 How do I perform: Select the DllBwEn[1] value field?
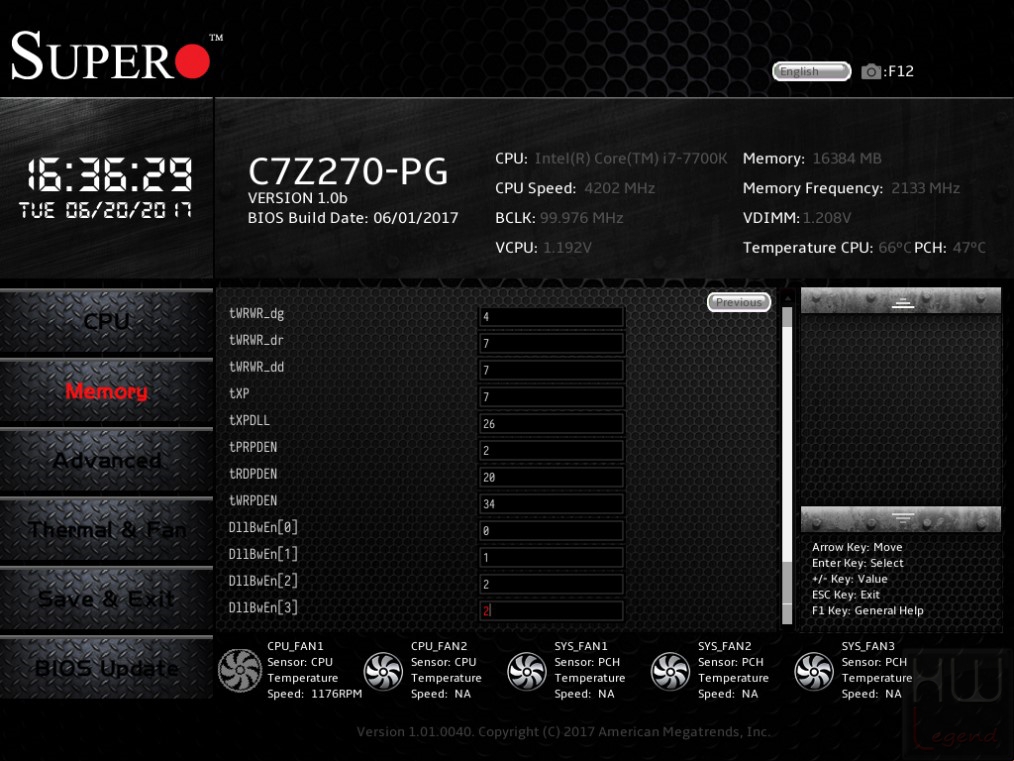551,557
